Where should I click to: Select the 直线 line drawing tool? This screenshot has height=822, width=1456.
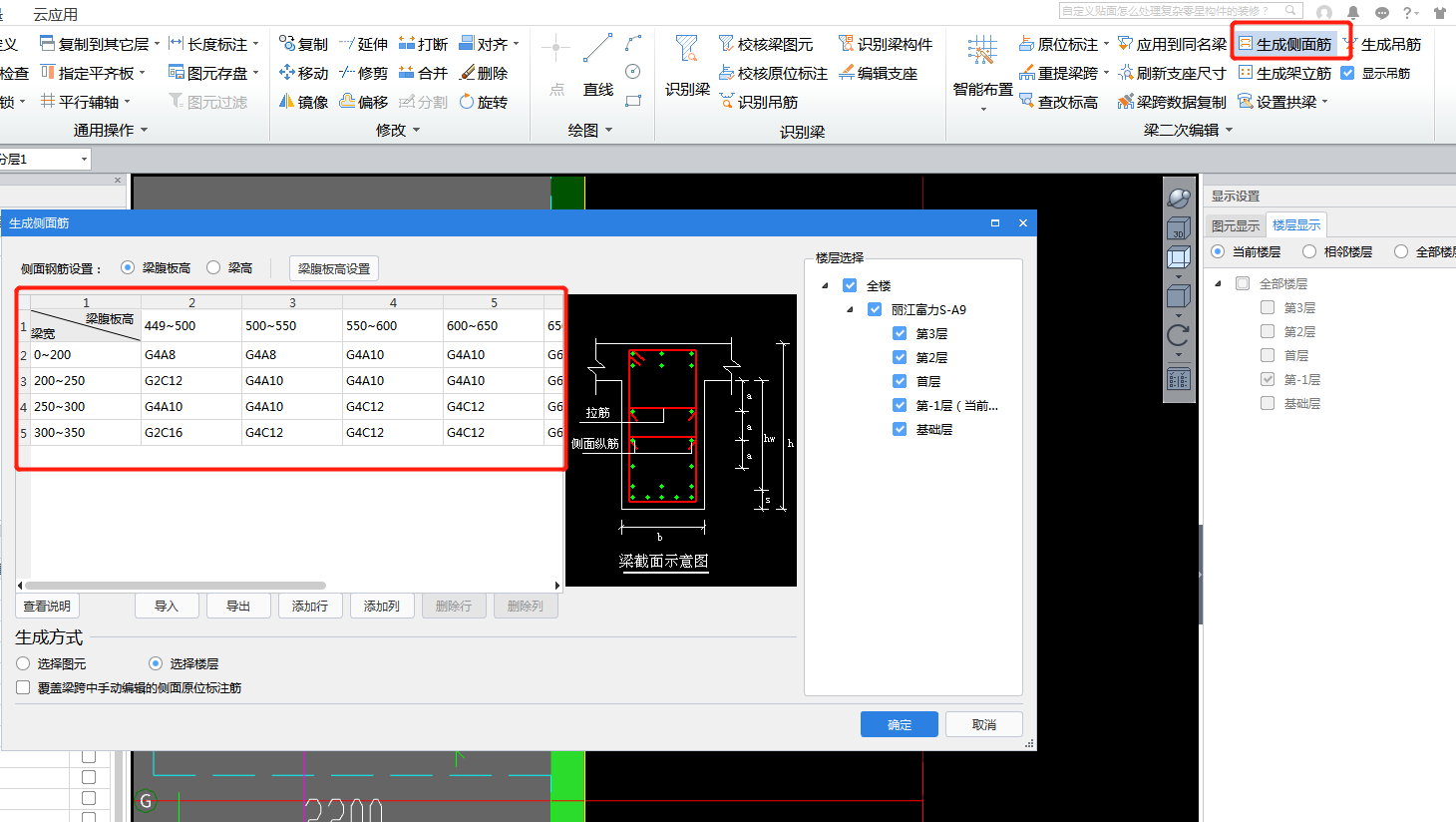pos(598,66)
